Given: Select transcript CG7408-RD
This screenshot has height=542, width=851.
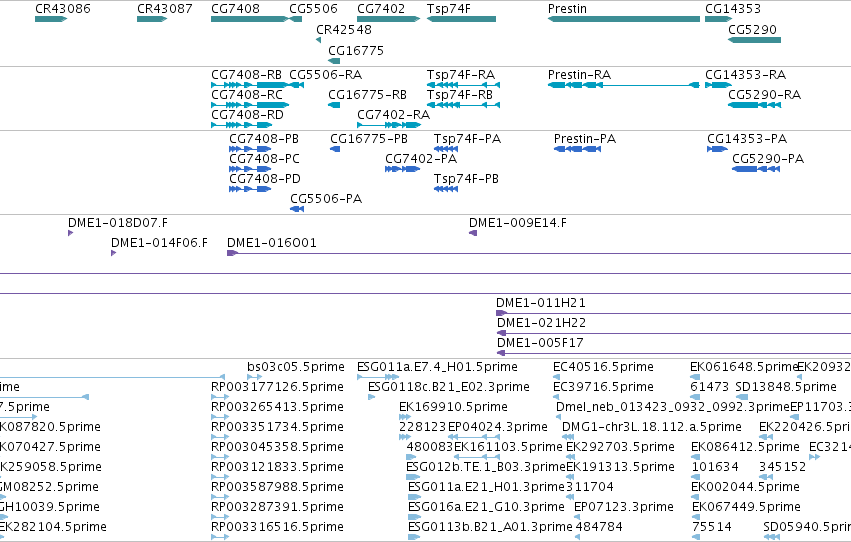Looking at the screenshot, I should 242,125.
